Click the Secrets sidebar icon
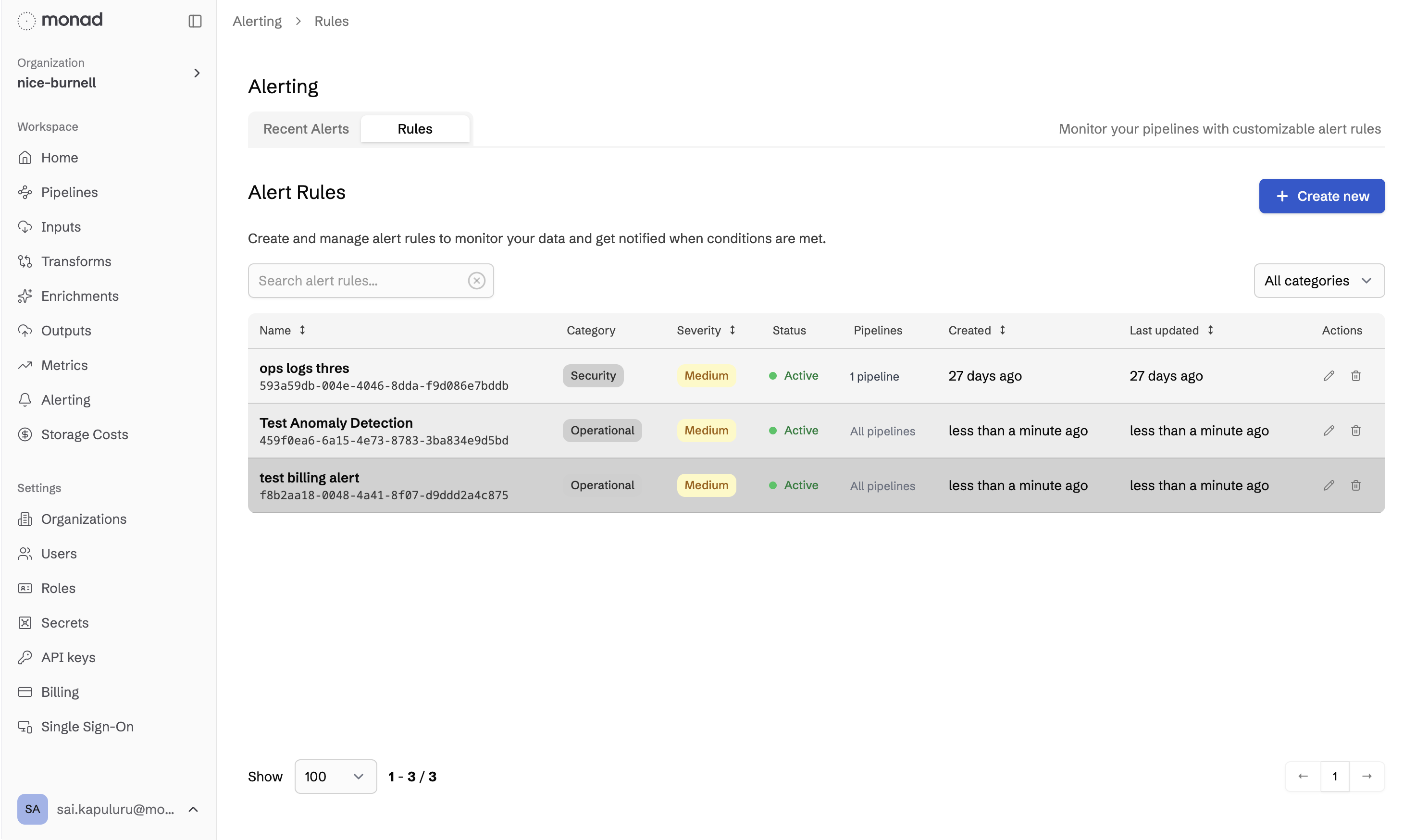Screen dimensions: 1416x840 click(25, 623)
